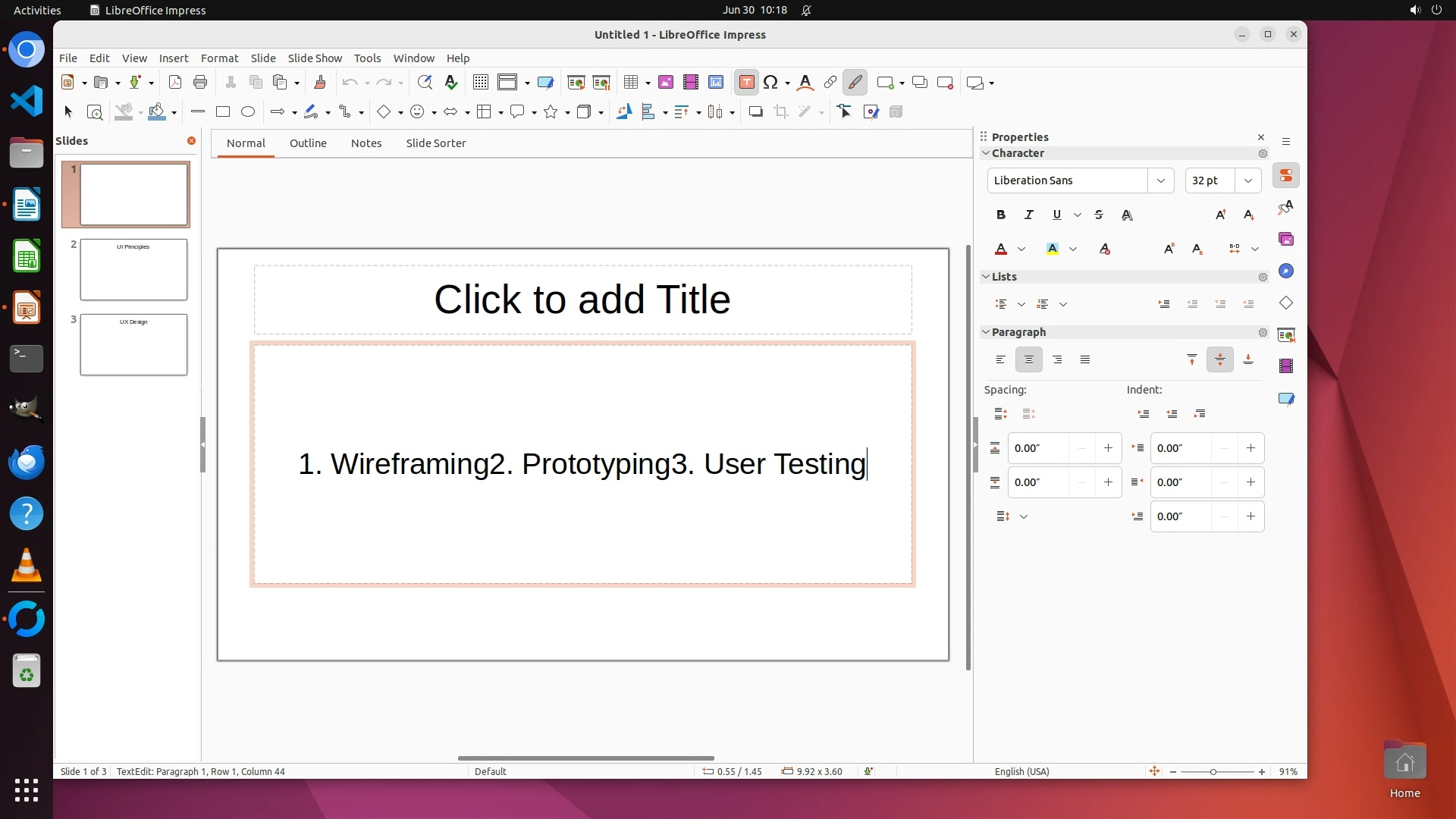Enable right paragraph alignment
Image resolution: width=1456 pixels, height=819 pixels.
(x=1057, y=359)
